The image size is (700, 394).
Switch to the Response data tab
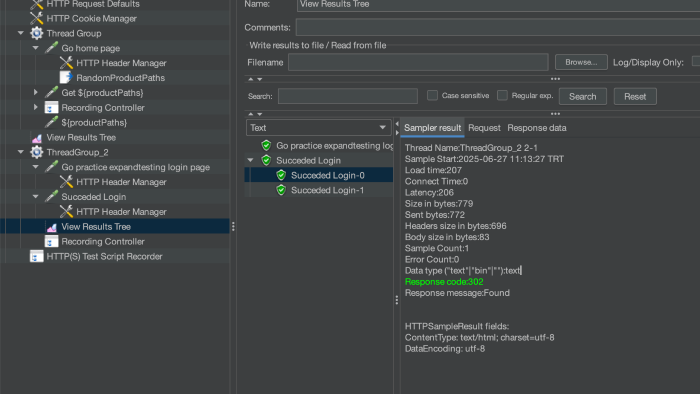537,128
